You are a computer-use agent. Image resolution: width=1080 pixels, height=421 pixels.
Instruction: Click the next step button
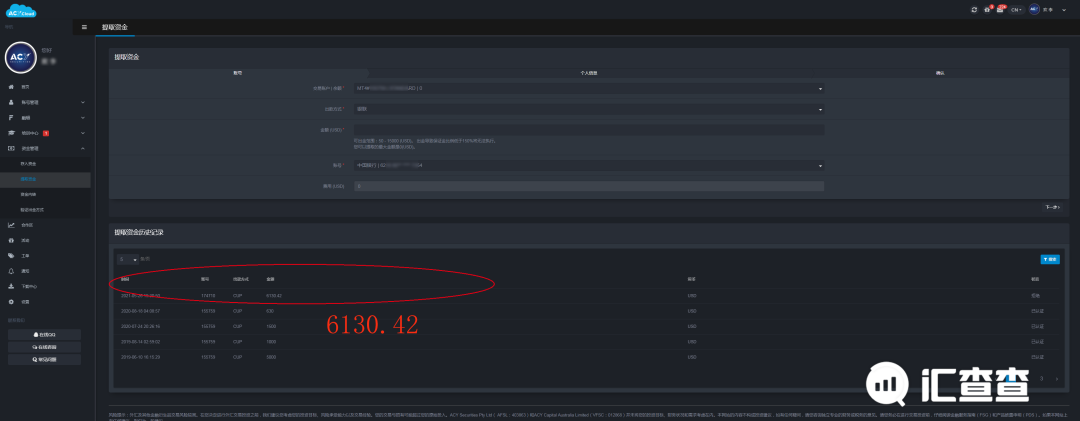[1052, 207]
